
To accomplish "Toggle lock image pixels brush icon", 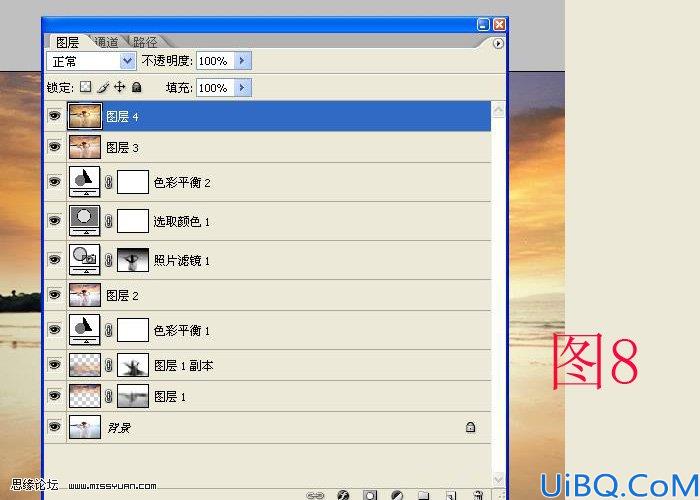I will pos(103,87).
